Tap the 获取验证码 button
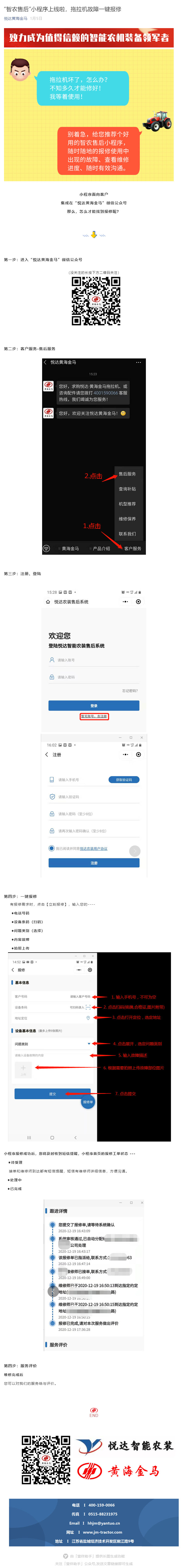188x1568 pixels. click(x=124, y=780)
